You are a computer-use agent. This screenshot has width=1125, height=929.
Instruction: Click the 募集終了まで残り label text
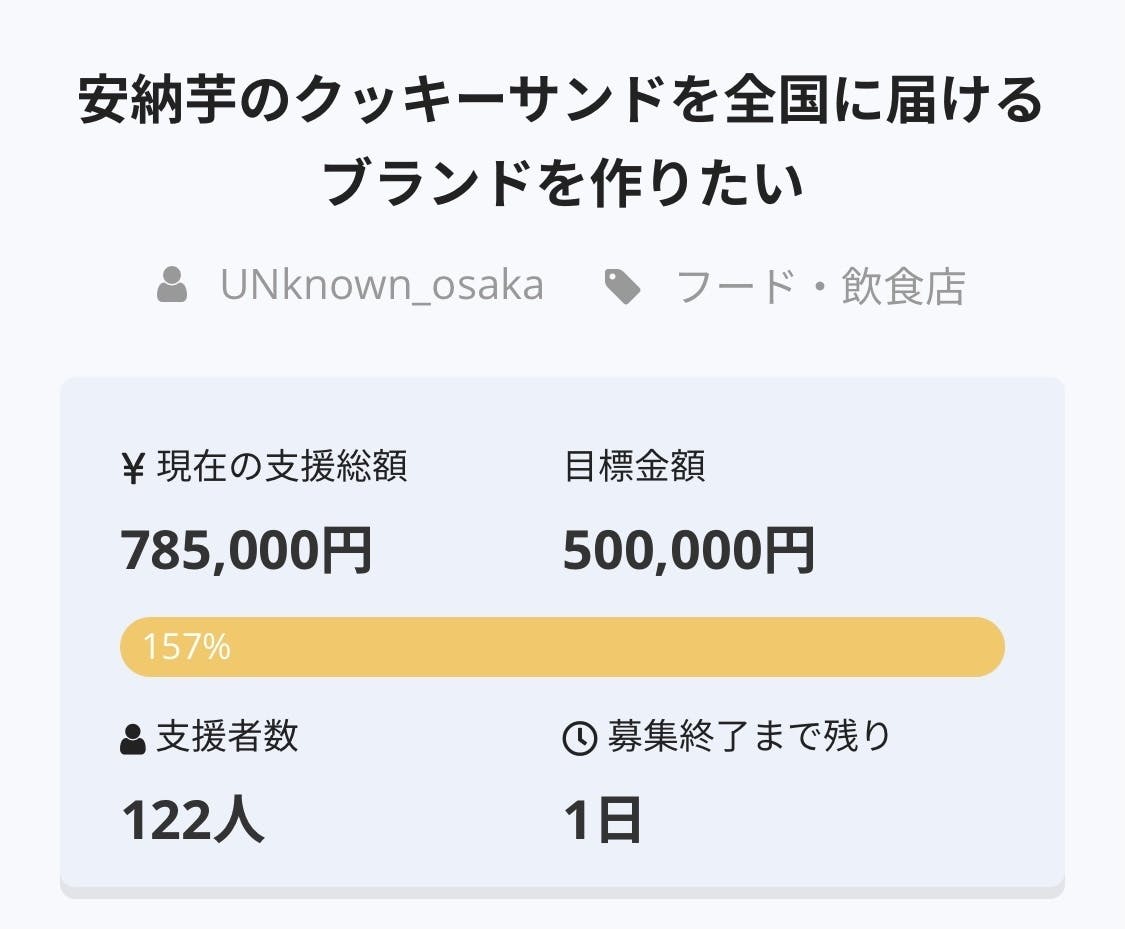click(x=749, y=738)
